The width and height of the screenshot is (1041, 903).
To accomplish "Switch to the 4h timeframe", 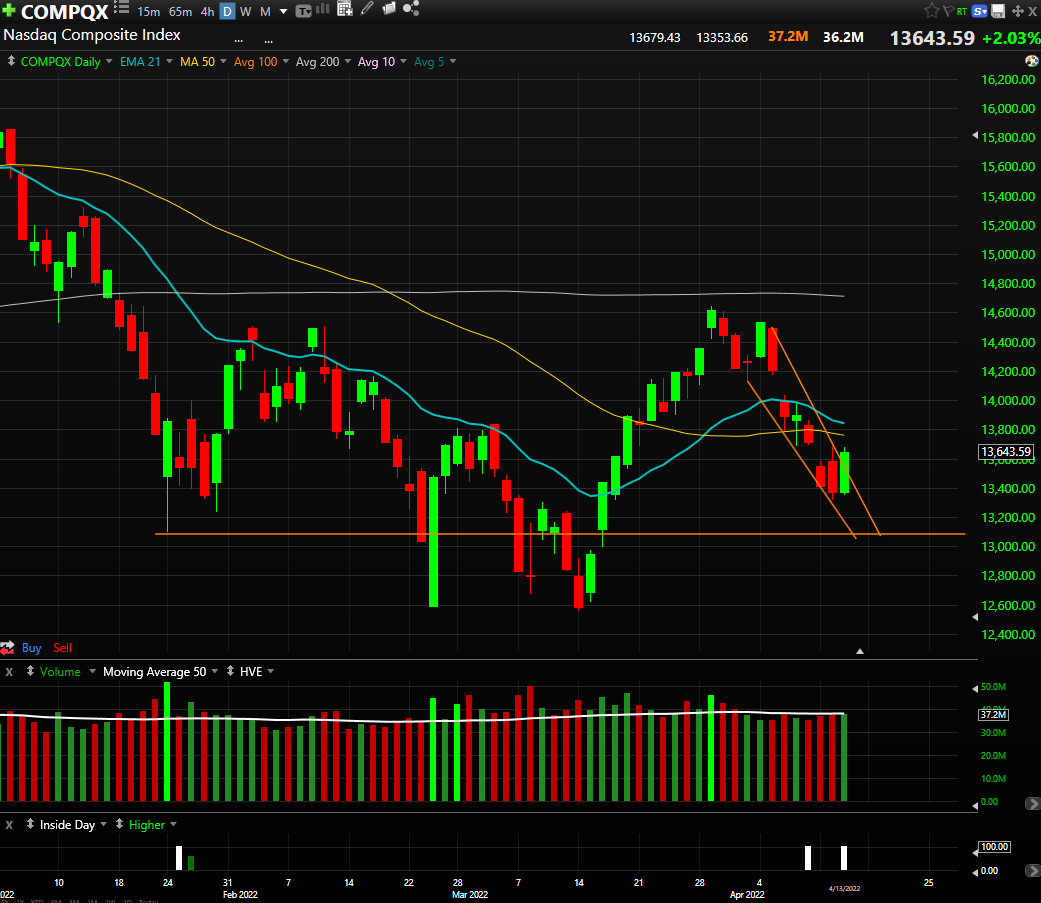I will click(x=208, y=12).
